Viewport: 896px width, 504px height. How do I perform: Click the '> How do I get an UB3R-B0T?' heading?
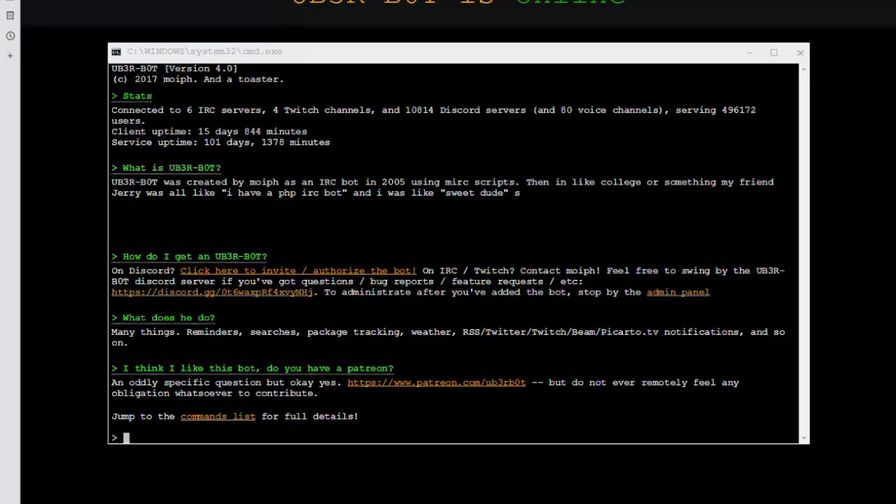[189, 257]
